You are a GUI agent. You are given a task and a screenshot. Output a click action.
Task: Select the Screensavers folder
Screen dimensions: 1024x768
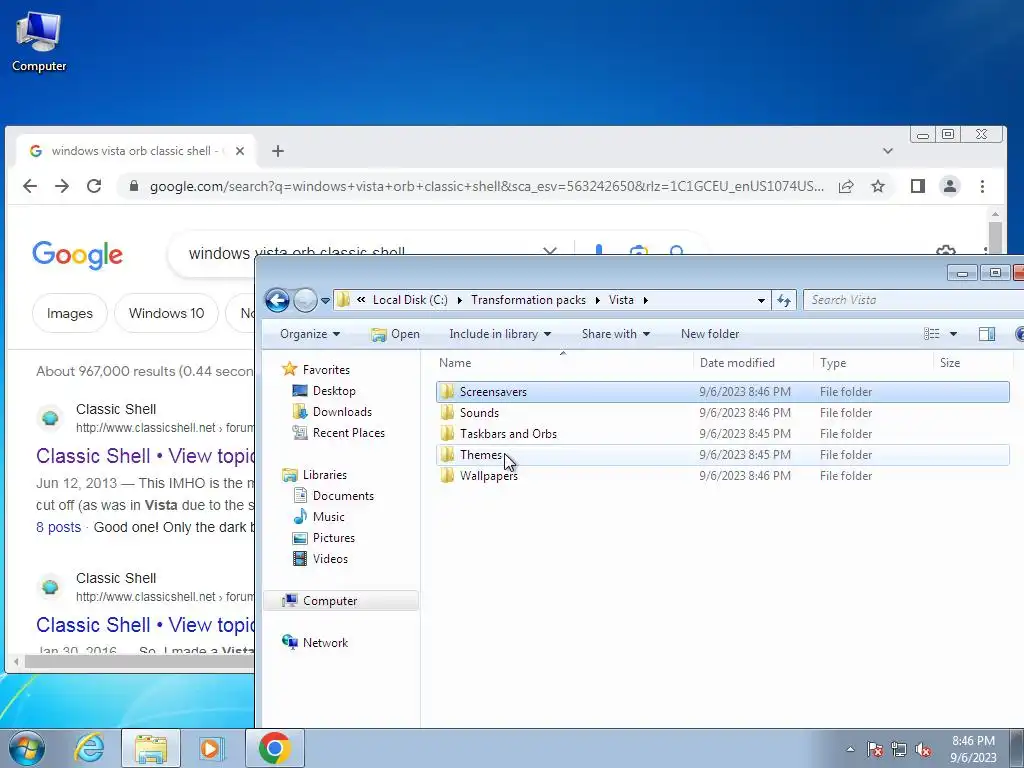point(722,392)
